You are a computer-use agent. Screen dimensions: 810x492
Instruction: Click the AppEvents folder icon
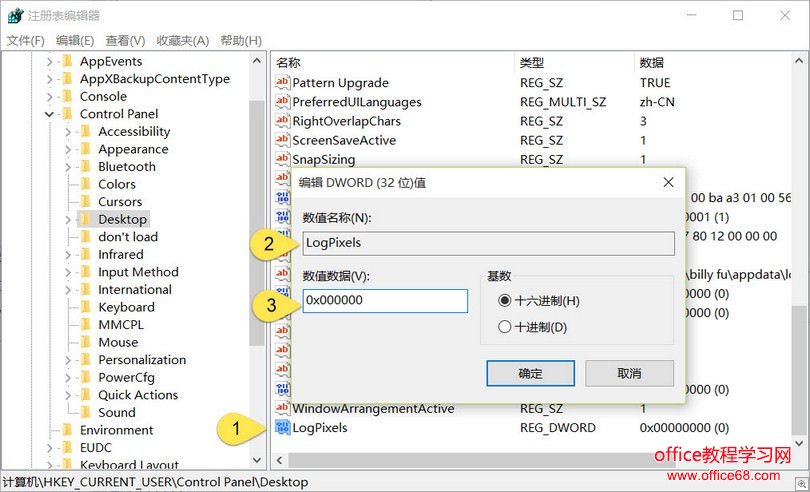click(x=67, y=62)
